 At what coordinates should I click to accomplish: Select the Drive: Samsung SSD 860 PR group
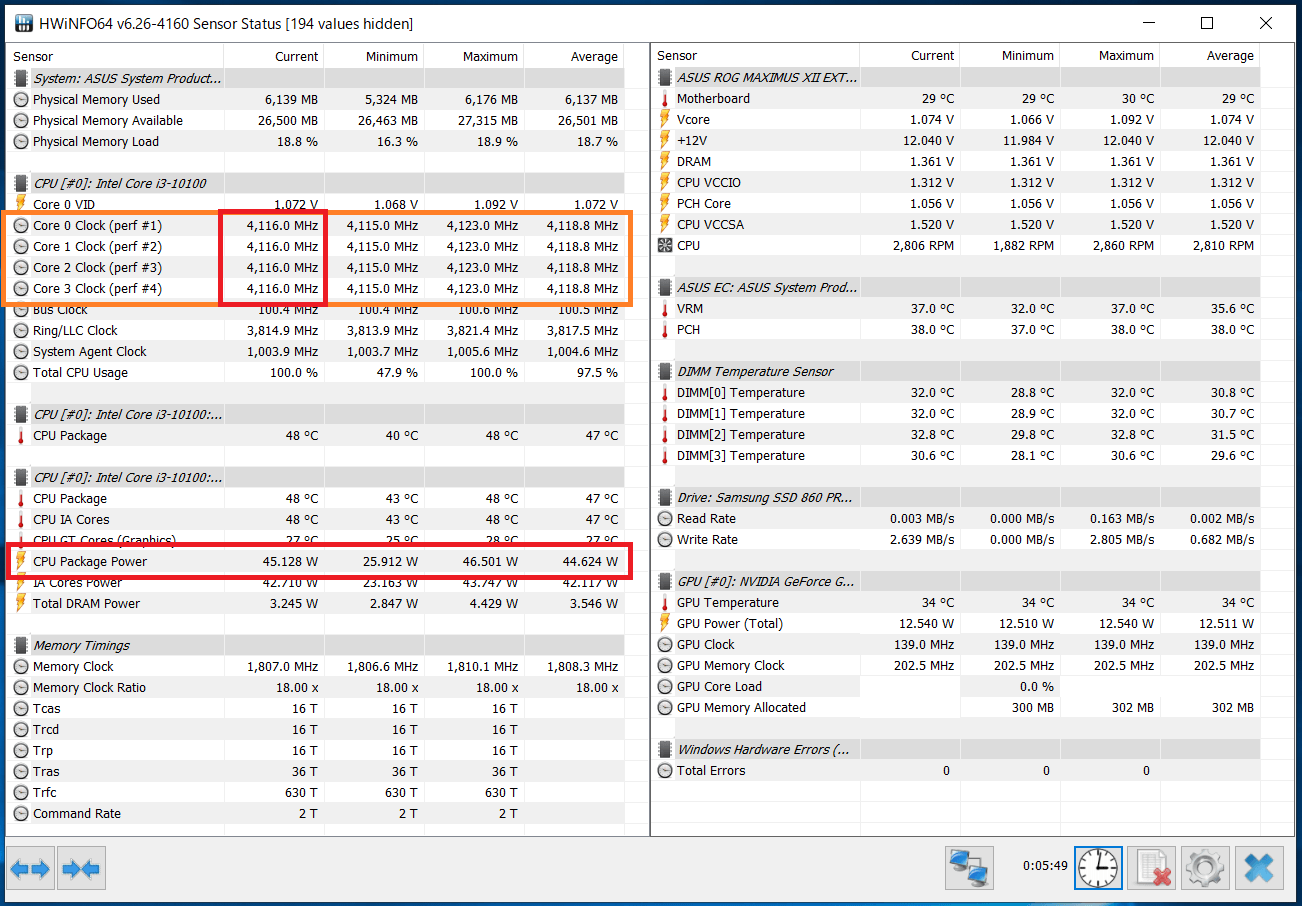click(958, 498)
